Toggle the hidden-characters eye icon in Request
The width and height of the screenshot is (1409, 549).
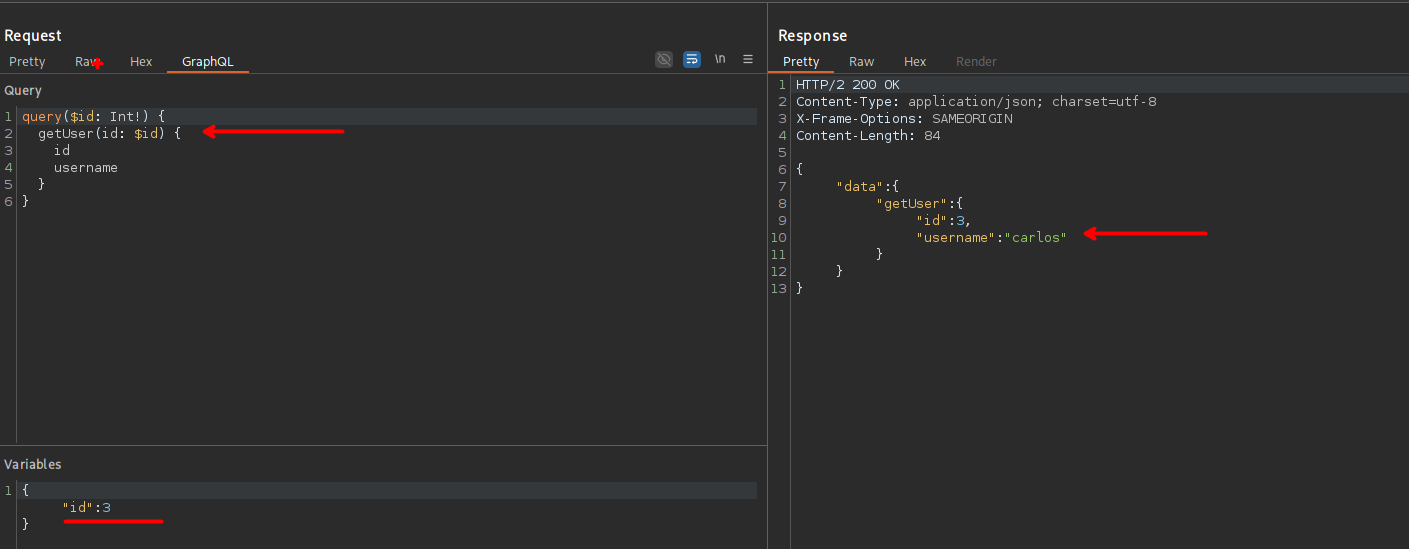click(x=663, y=60)
